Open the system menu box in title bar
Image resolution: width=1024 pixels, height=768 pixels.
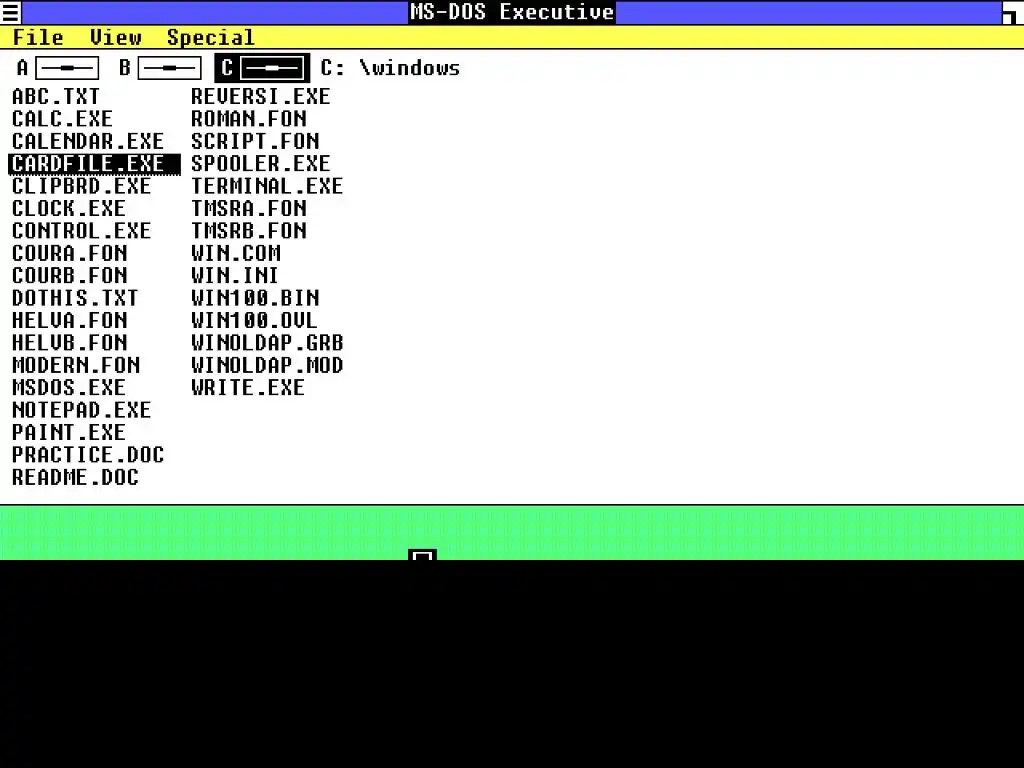pyautogui.click(x=10, y=12)
